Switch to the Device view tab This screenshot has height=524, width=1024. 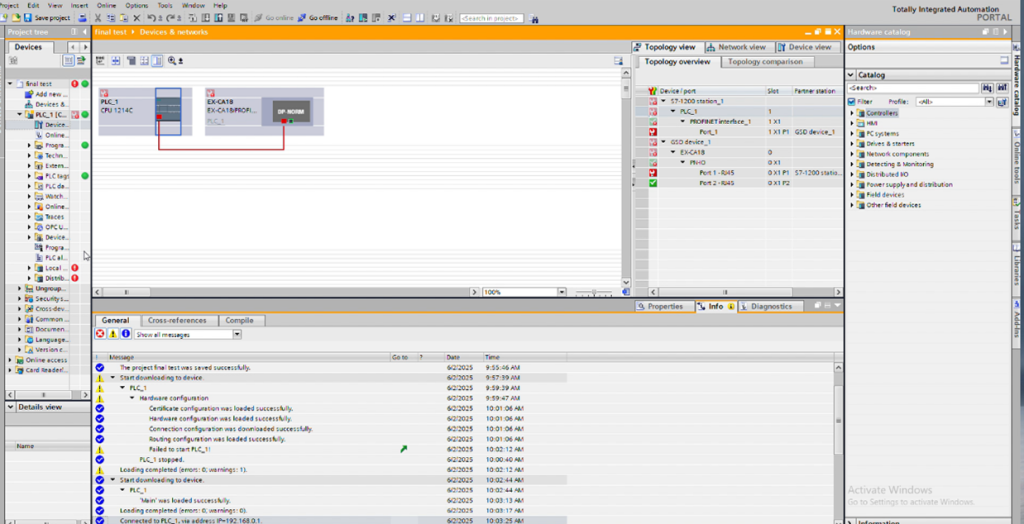coord(809,47)
